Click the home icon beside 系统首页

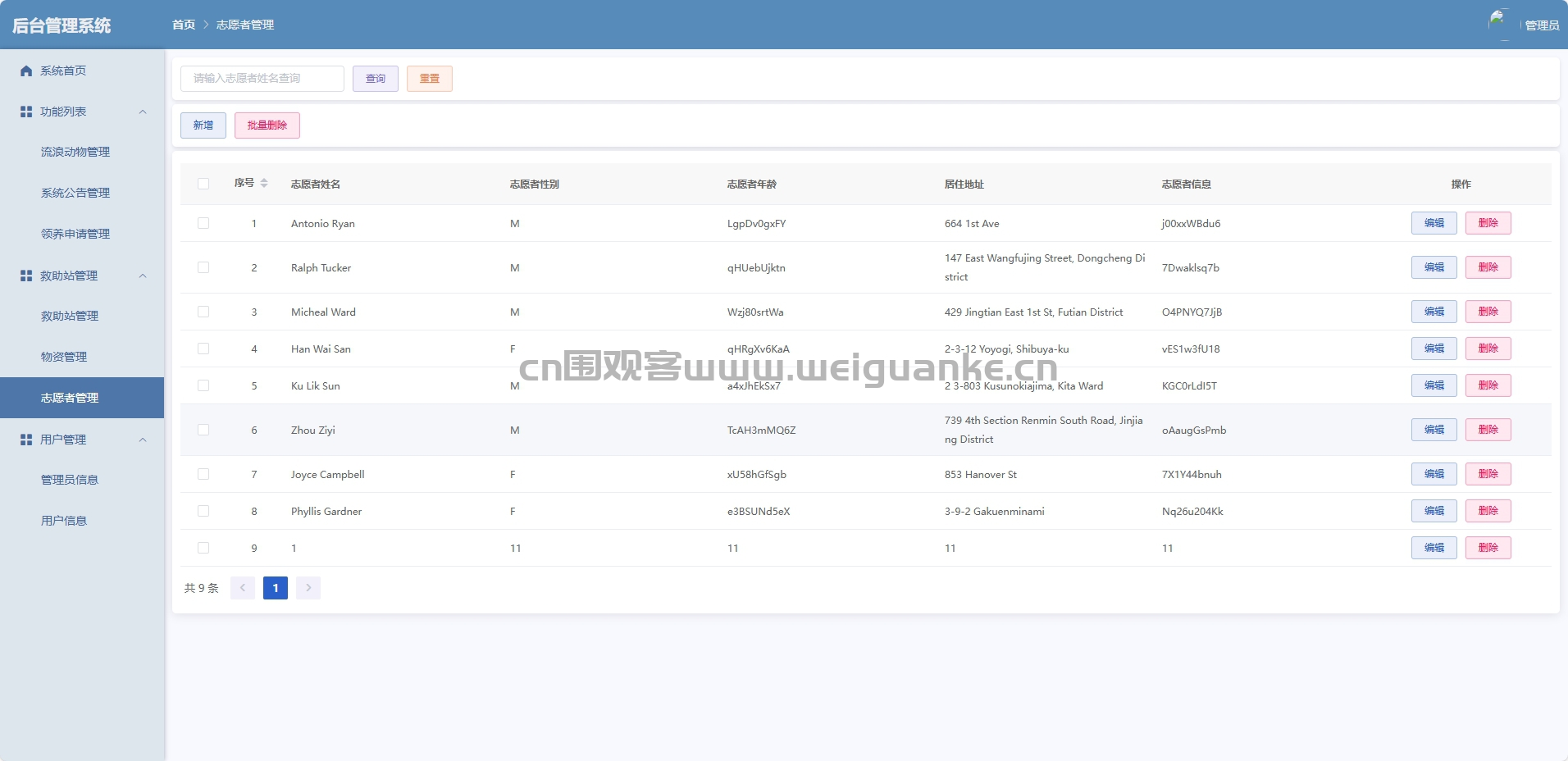(x=26, y=71)
